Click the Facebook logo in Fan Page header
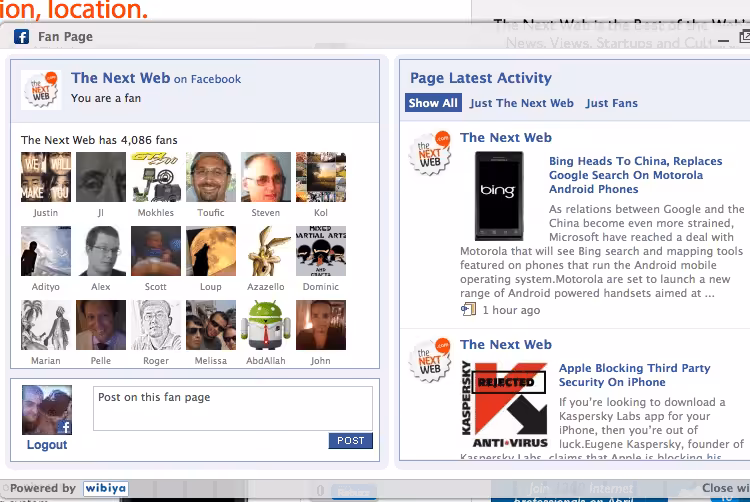750x502 pixels. (x=22, y=36)
